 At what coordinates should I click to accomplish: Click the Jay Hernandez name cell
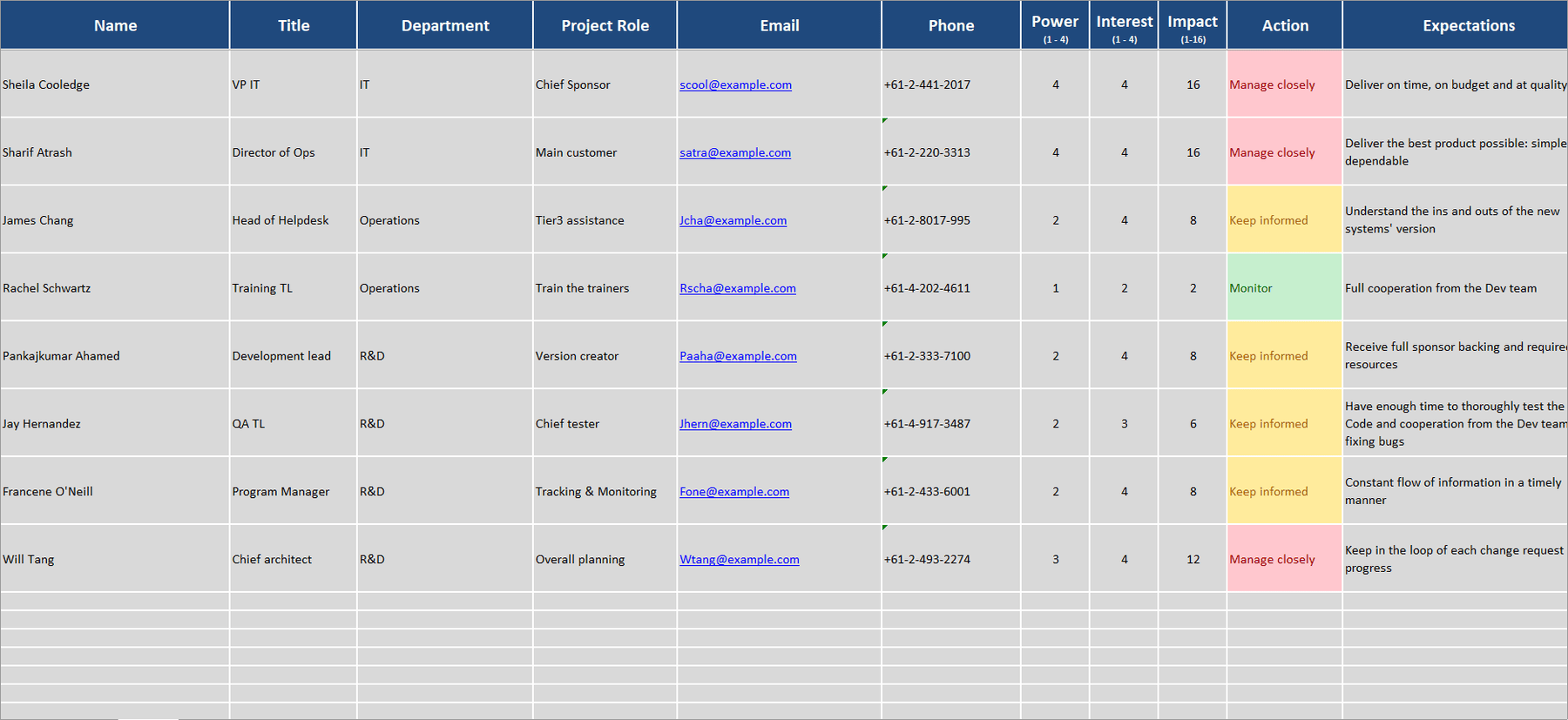115,424
